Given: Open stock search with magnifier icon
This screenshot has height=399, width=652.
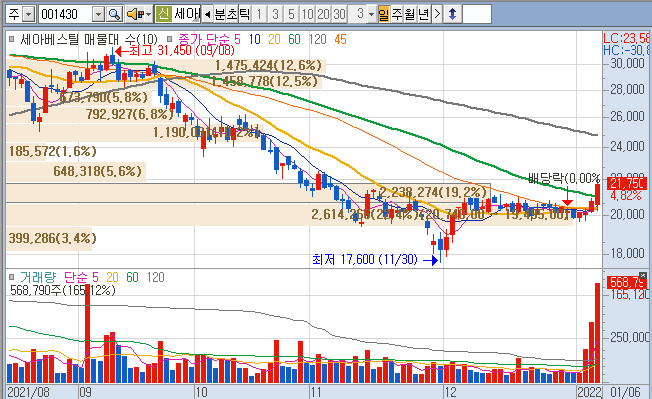Looking at the screenshot, I should 114,15.
